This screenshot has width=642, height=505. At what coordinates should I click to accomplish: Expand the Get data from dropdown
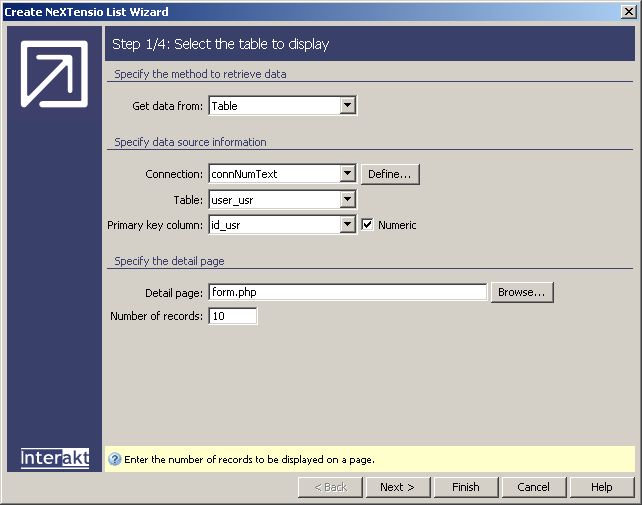[x=347, y=106]
